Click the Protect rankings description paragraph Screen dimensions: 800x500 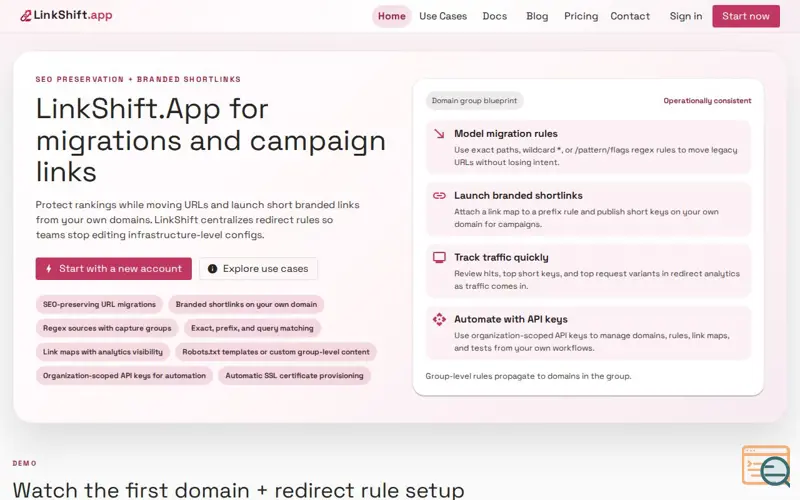point(197,220)
